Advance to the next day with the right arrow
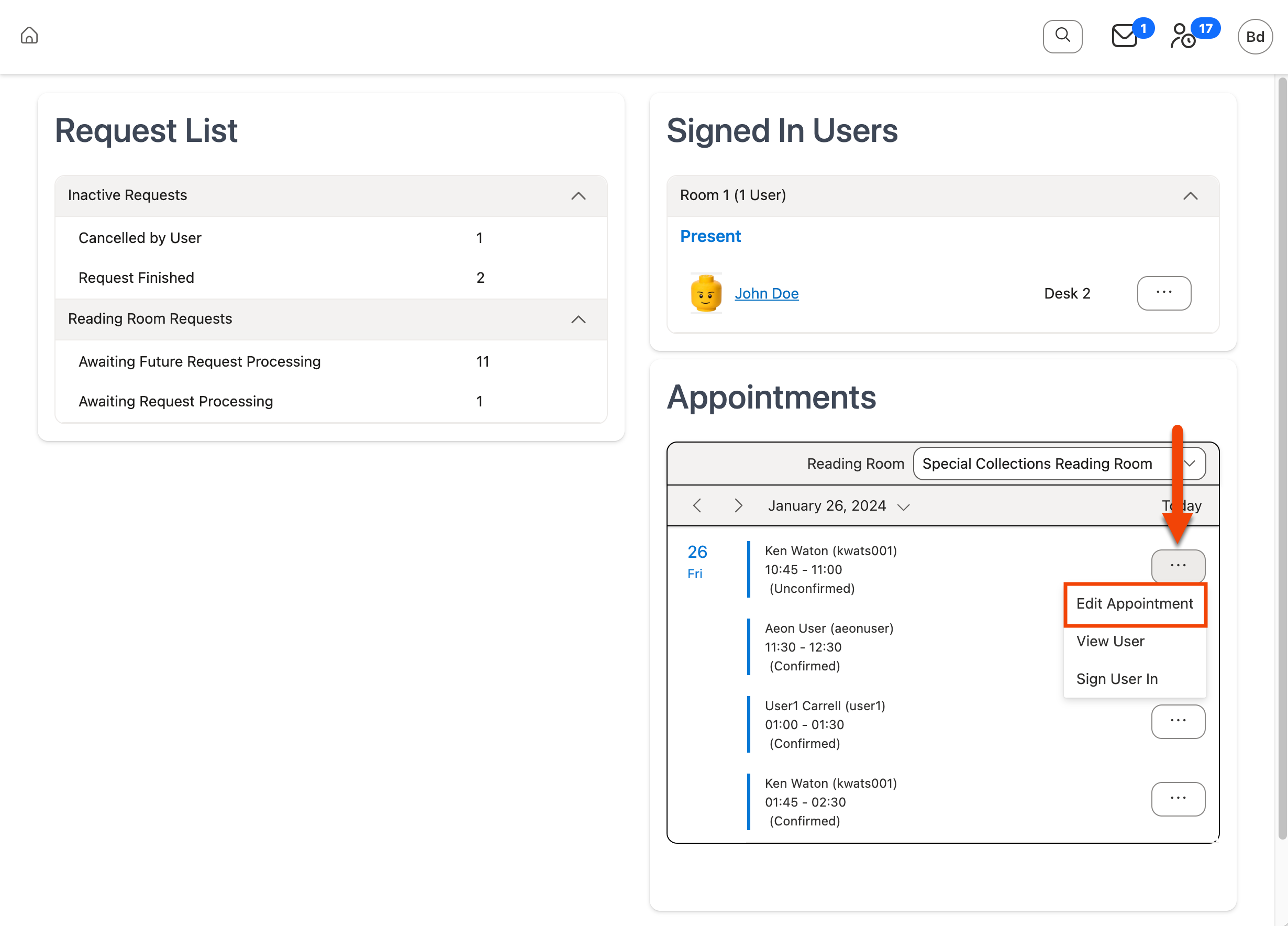 pos(738,505)
